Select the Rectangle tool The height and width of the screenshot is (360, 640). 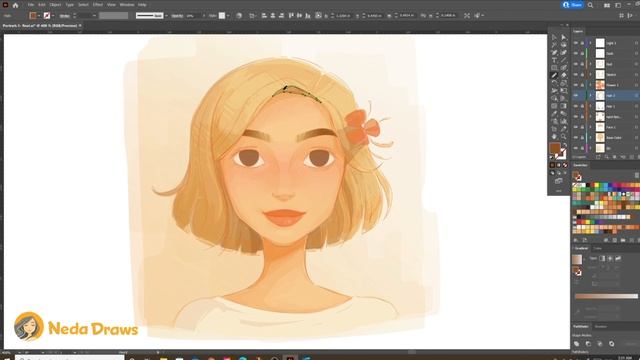(x=554, y=68)
